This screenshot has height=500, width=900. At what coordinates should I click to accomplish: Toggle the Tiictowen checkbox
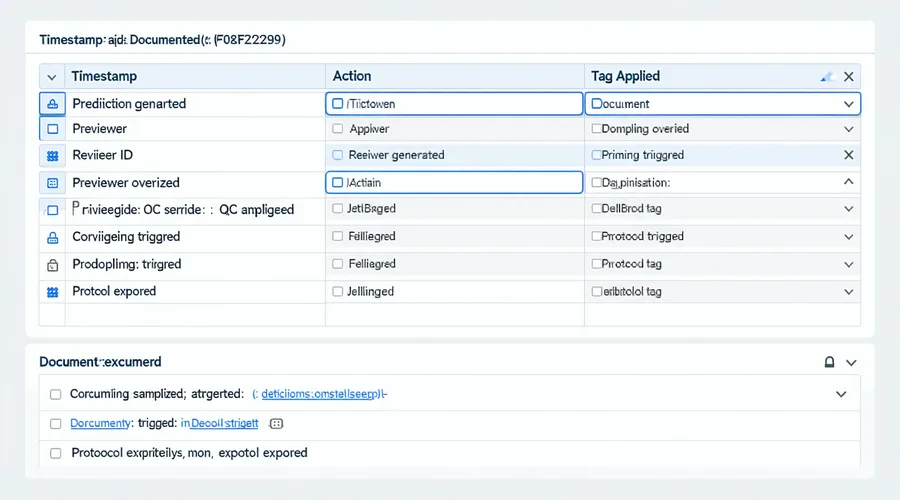click(x=338, y=104)
